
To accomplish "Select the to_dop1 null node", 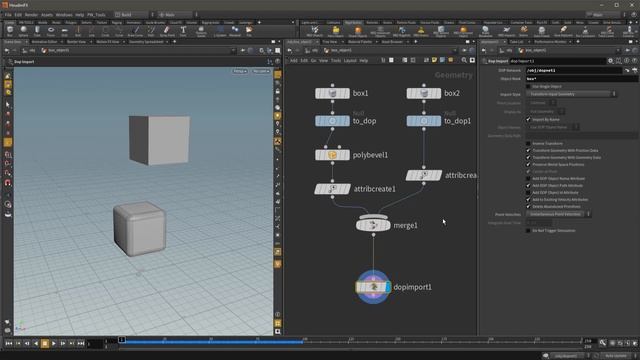I will pos(424,121).
